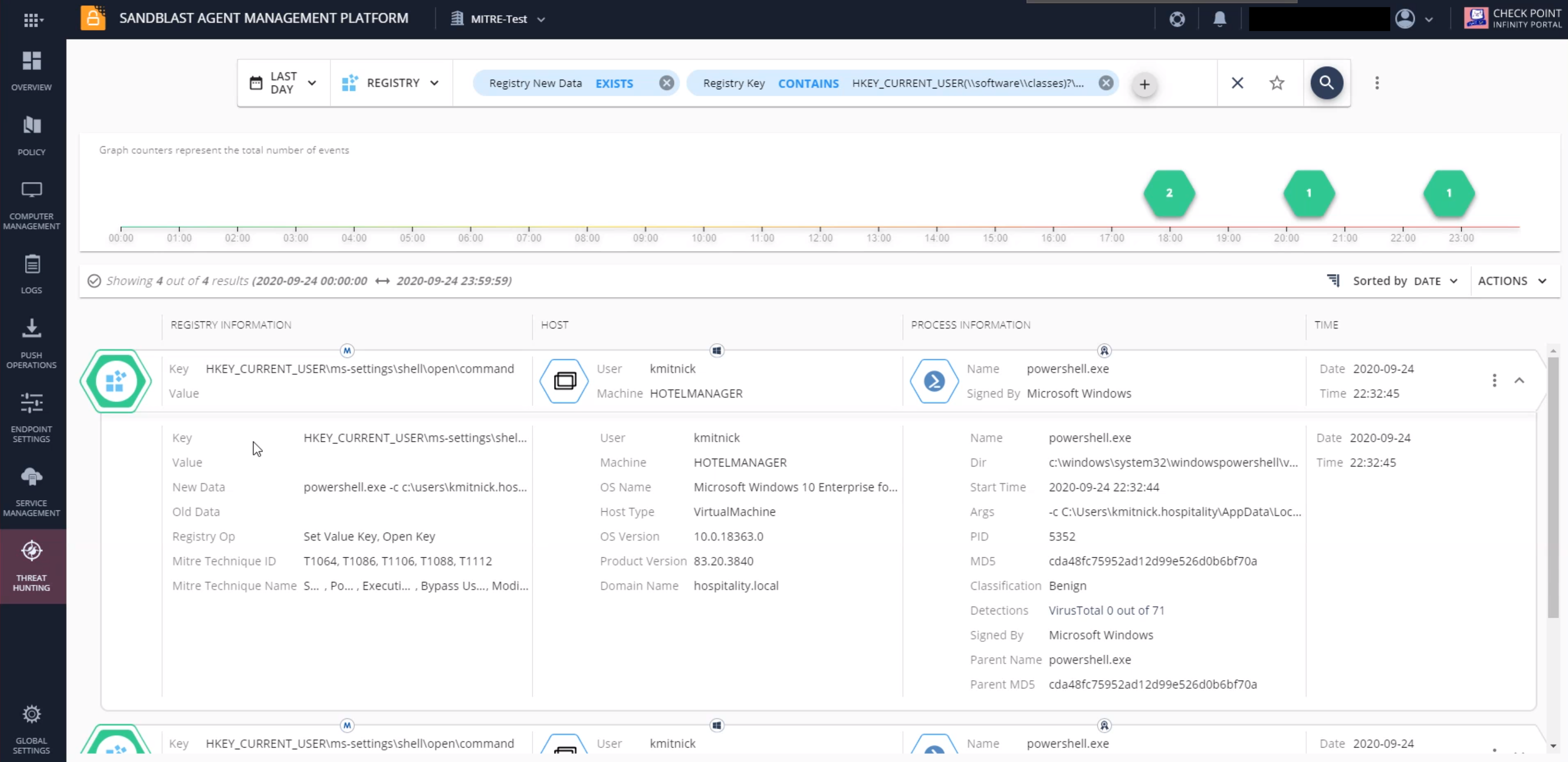Screen dimensions: 1568x762
Task: Click Registry Op Set Value Key text
Action: tap(369, 537)
